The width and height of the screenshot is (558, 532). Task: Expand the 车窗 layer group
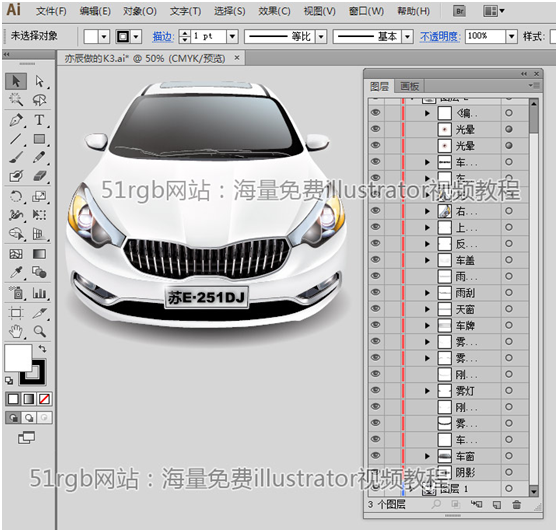(427, 456)
